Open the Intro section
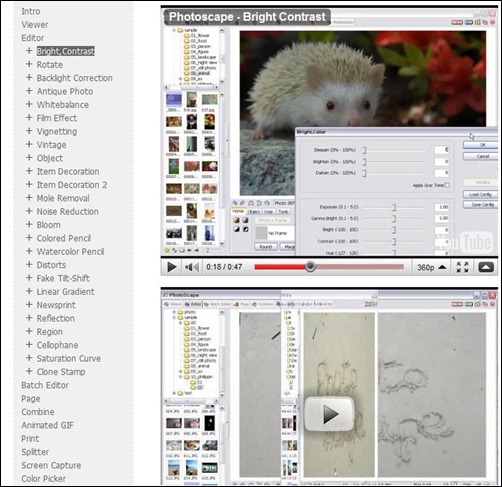Viewport: 502px width, 487px height. coord(31,11)
